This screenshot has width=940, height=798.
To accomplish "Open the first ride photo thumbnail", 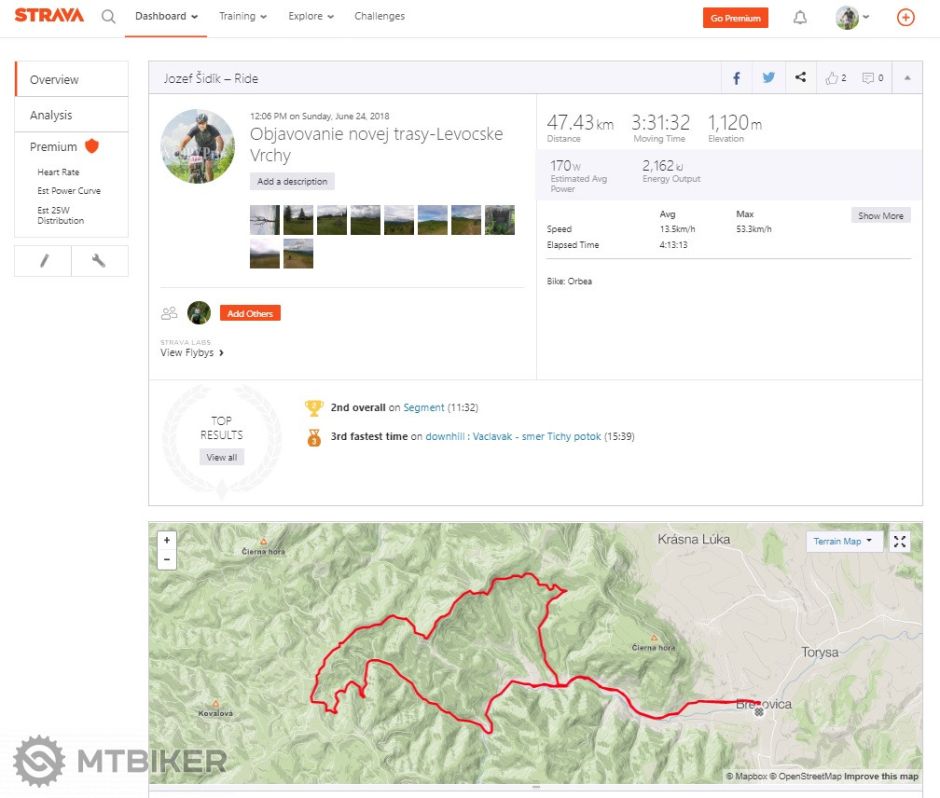I will point(263,219).
